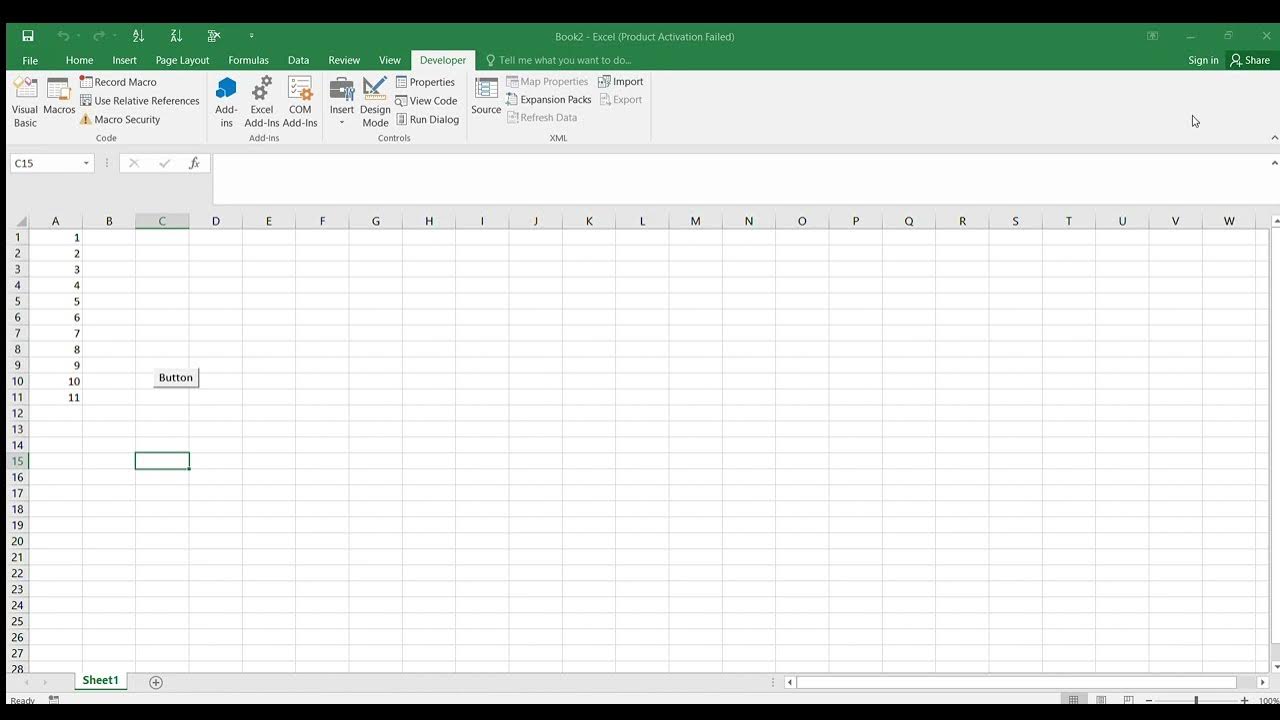The image size is (1280, 720).
Task: Open the Name Box dropdown arrow
Action: (86, 163)
